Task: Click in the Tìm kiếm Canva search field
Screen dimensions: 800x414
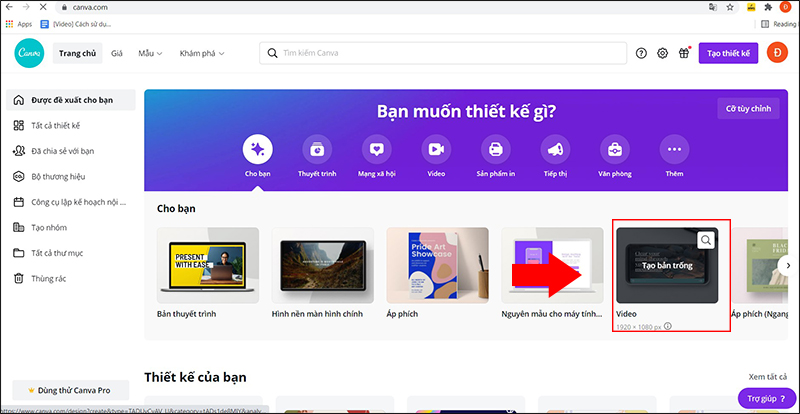Action: 443,53
